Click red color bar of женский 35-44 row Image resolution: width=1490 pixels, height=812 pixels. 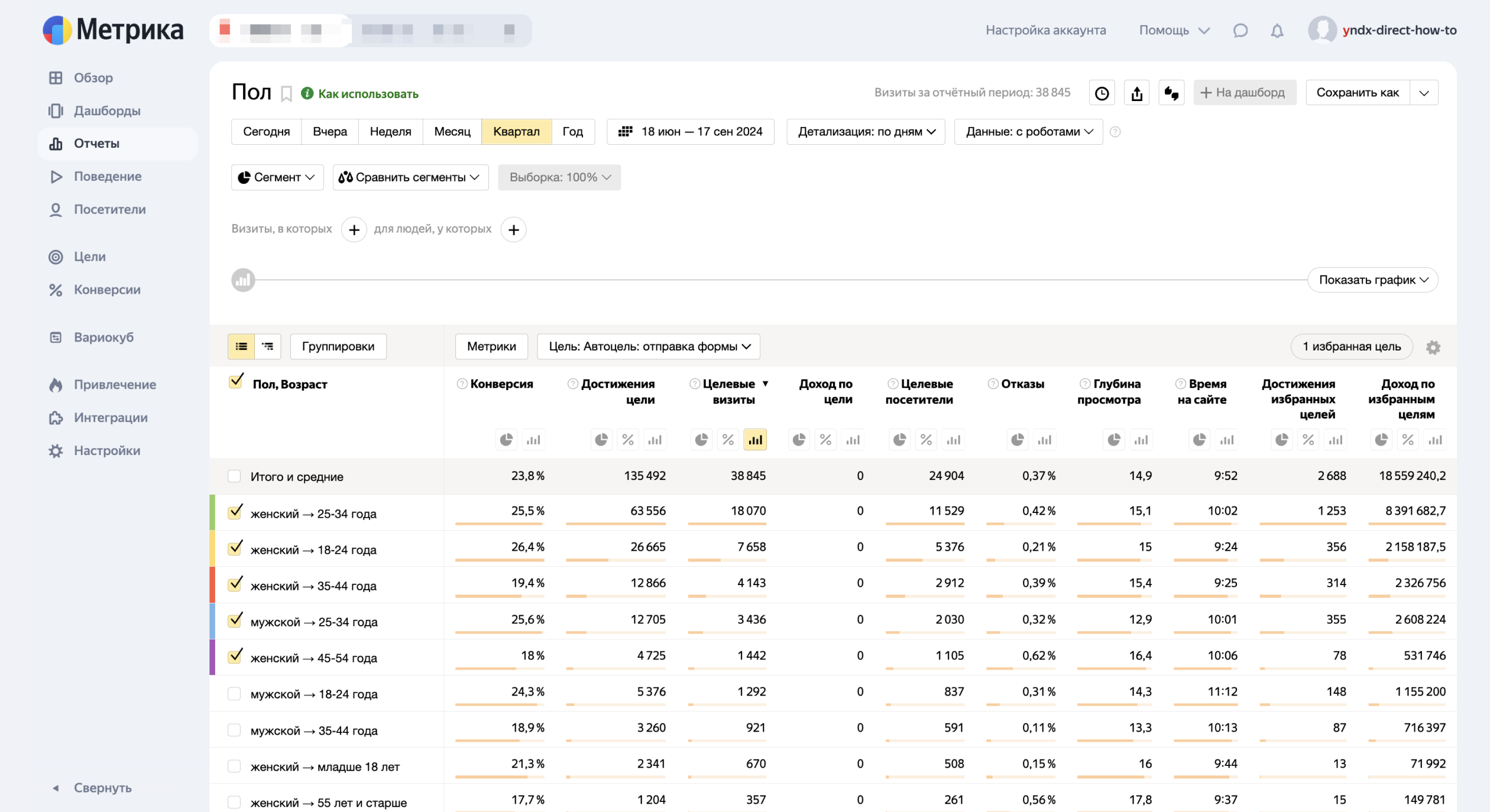coord(212,584)
